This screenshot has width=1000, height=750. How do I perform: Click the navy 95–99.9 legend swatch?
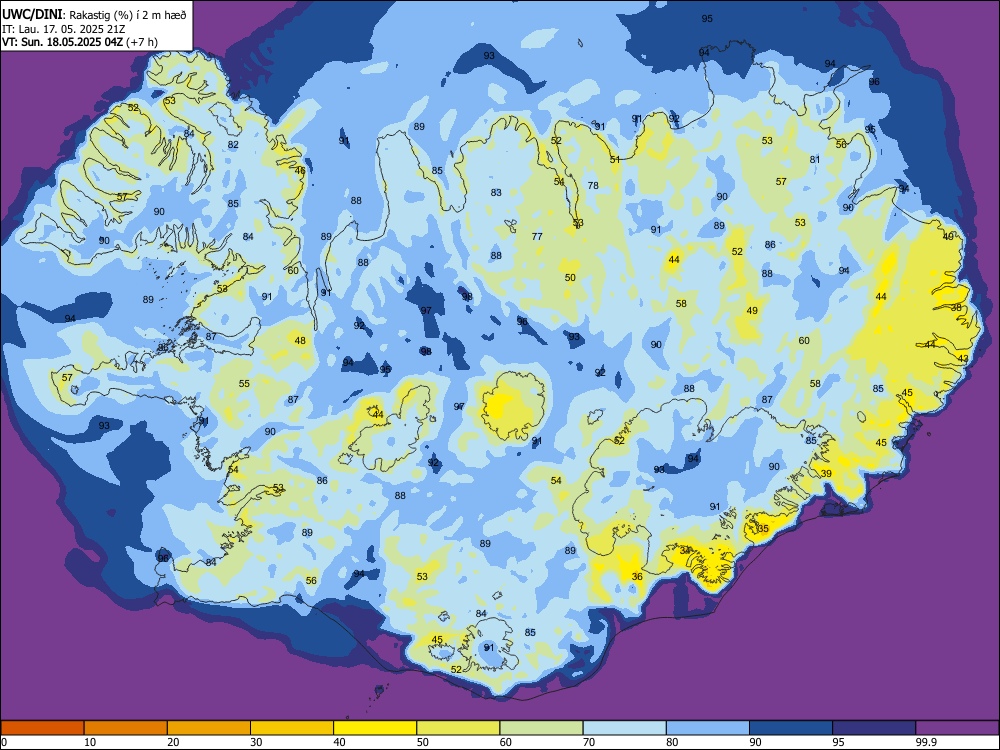pyautogui.click(x=874, y=728)
